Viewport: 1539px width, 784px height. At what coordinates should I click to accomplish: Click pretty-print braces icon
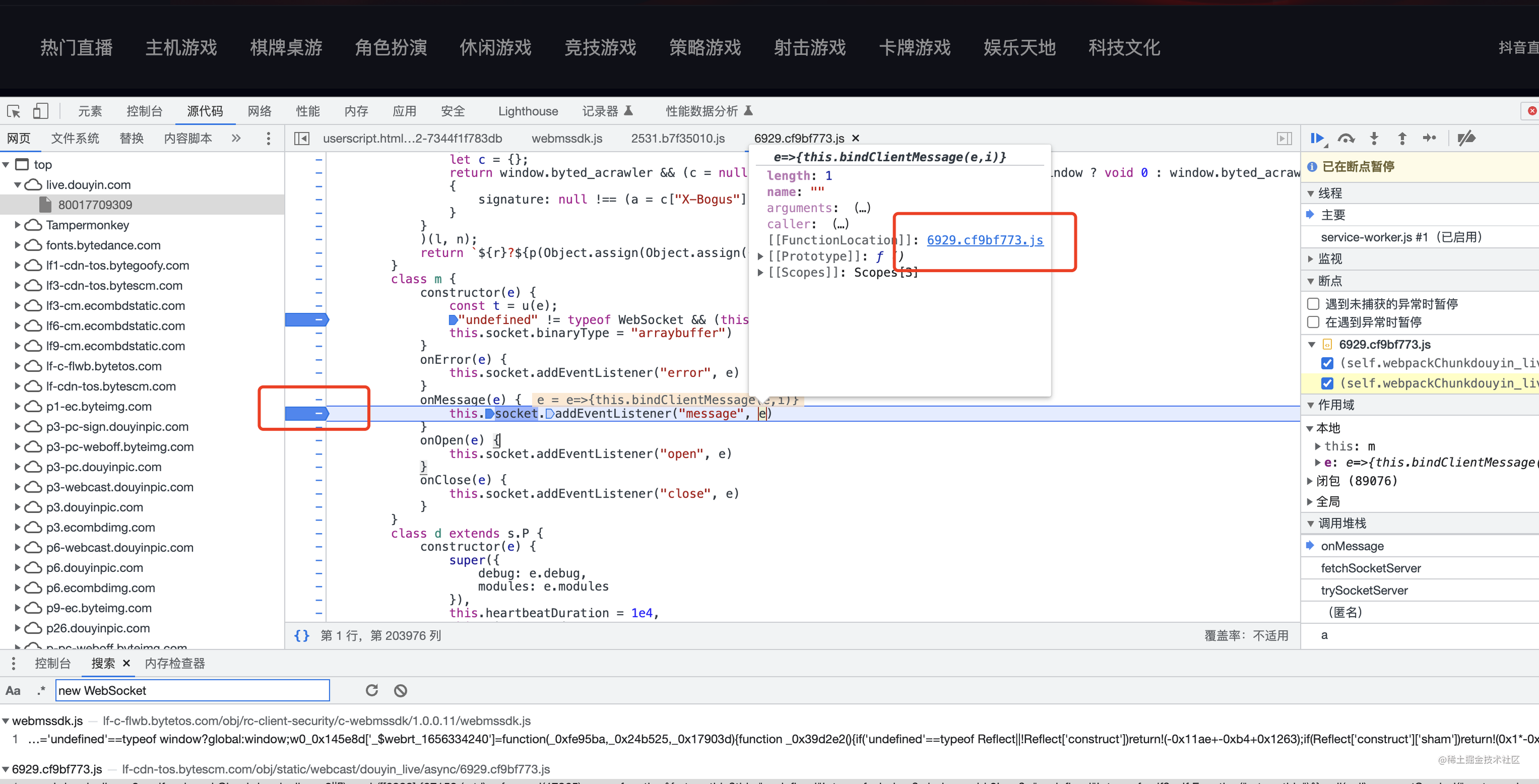click(x=302, y=635)
